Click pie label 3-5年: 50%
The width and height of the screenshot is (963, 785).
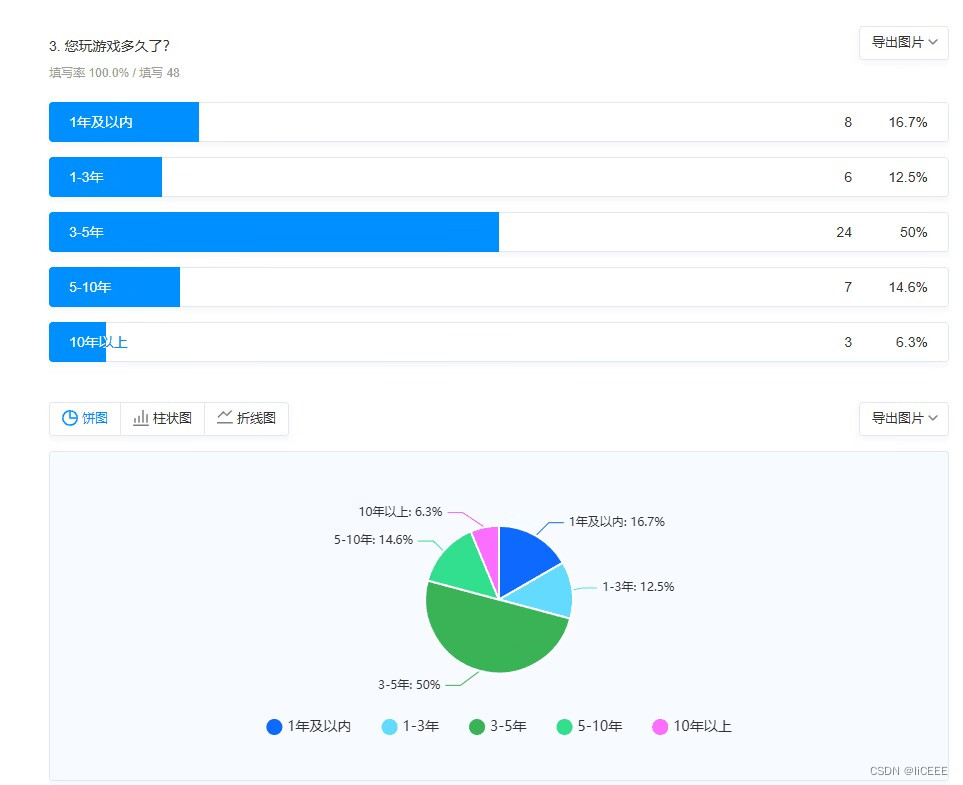[409, 684]
